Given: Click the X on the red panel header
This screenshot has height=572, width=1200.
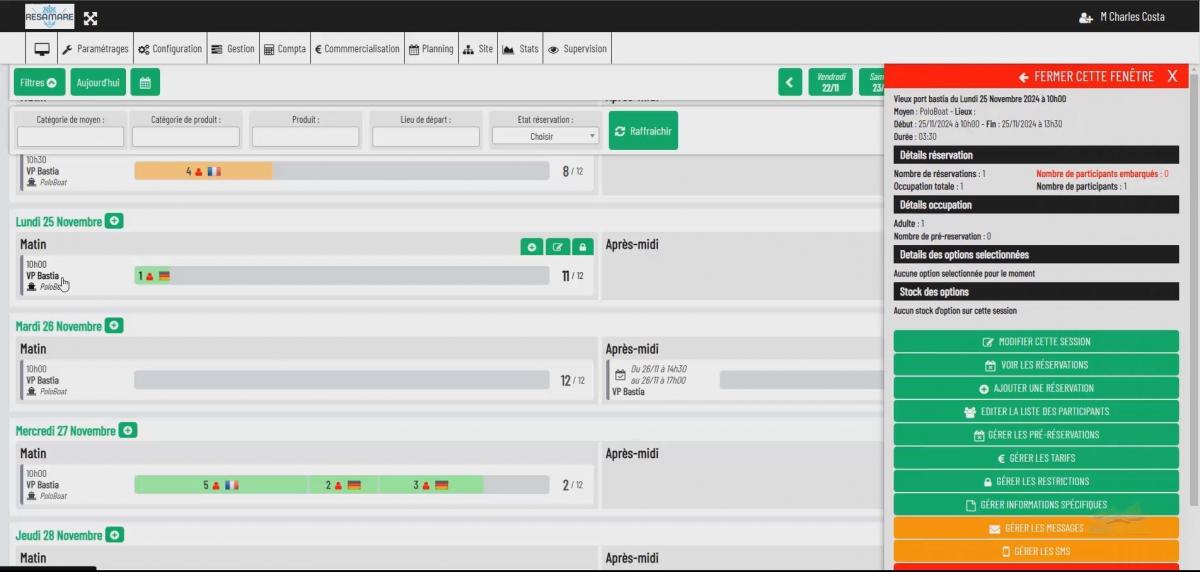Looking at the screenshot, I should [1172, 77].
